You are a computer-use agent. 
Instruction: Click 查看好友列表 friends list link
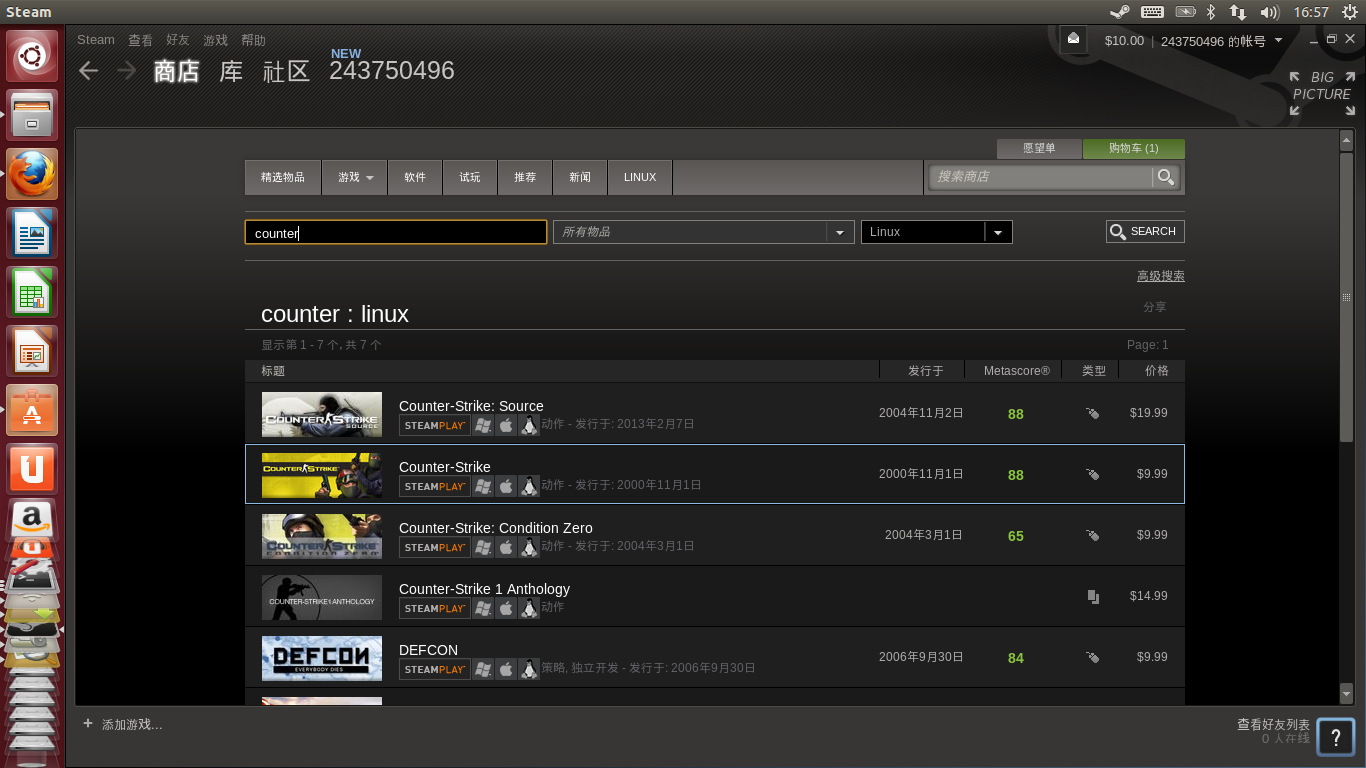(1273, 724)
